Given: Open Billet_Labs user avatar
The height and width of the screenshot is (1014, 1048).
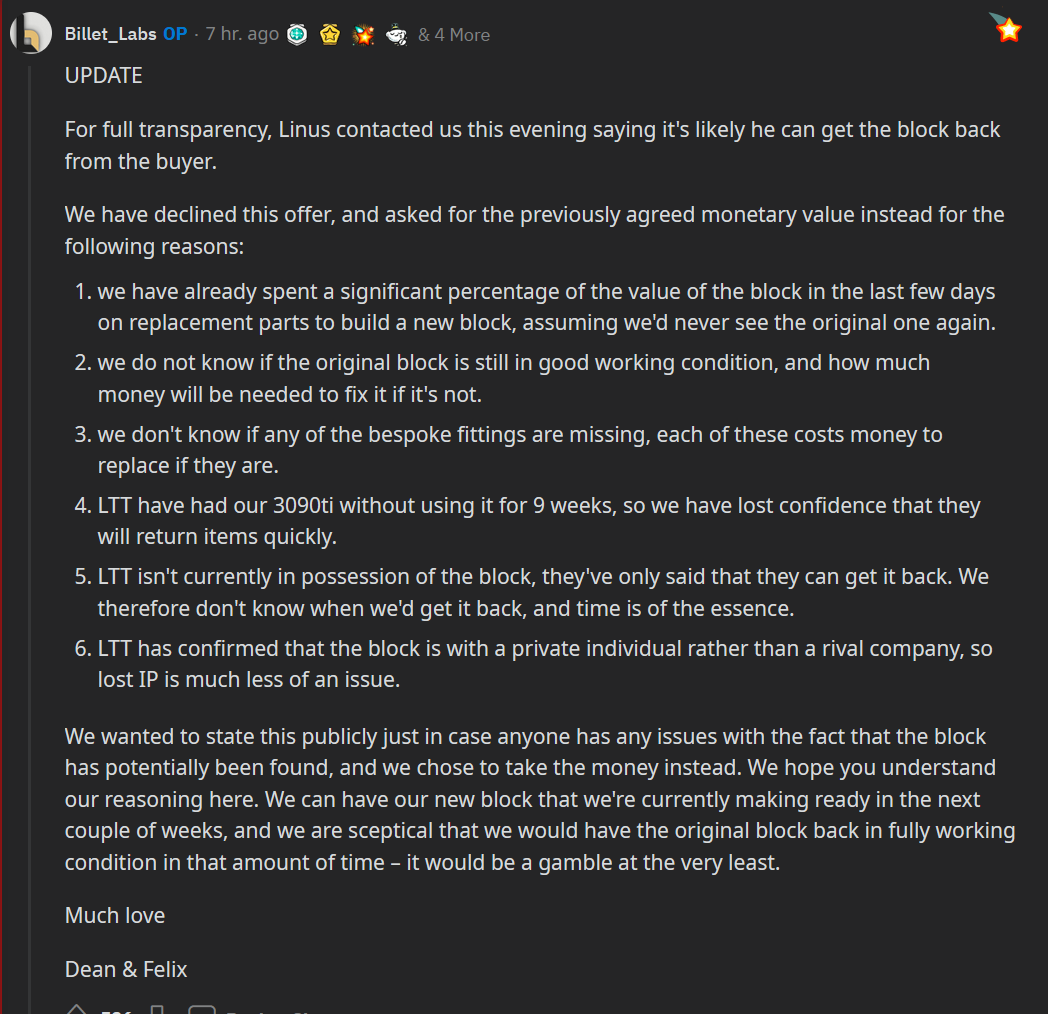Looking at the screenshot, I should pos(31,33).
